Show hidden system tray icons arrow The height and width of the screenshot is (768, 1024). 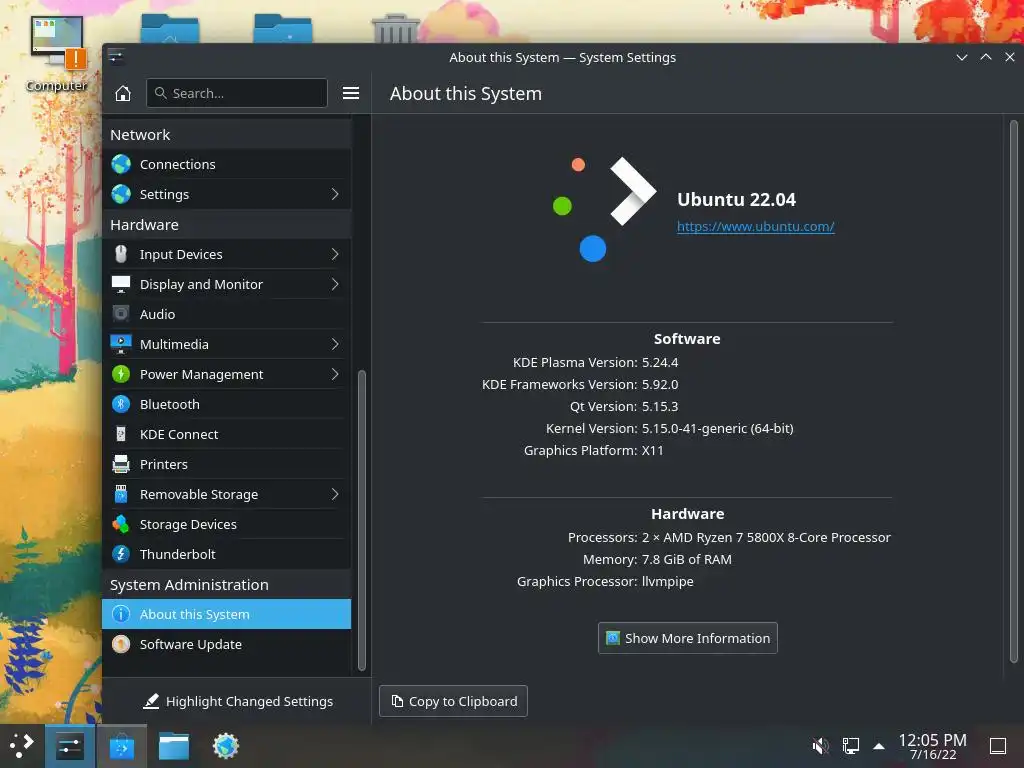point(879,746)
